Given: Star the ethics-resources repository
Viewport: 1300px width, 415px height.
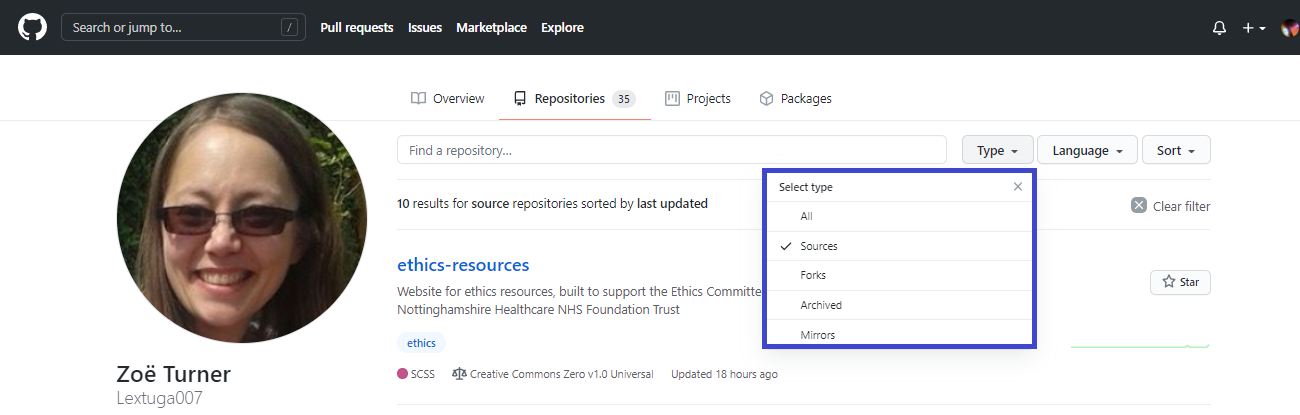Looking at the screenshot, I should click(x=1180, y=282).
